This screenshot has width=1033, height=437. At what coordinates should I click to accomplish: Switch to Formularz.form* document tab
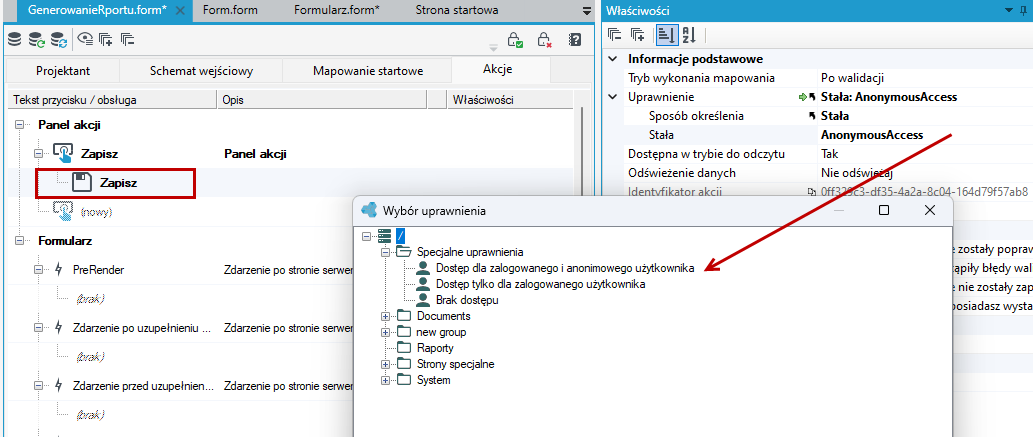click(x=337, y=10)
